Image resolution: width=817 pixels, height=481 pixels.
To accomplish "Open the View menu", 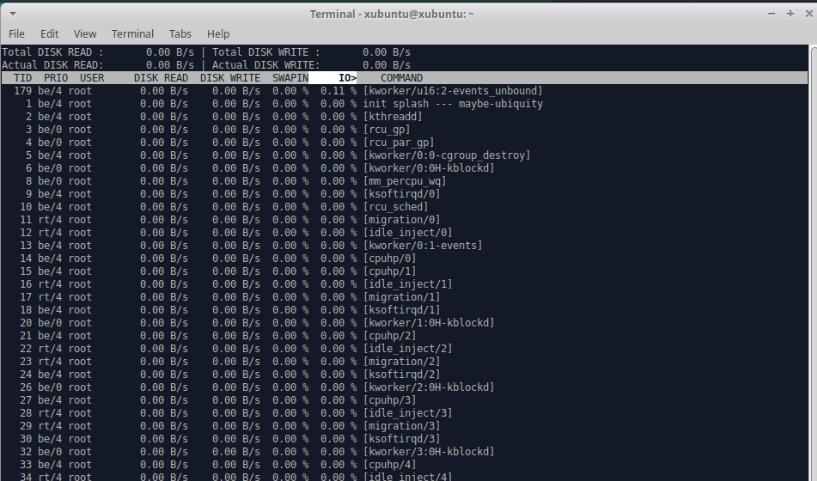I will (85, 34).
